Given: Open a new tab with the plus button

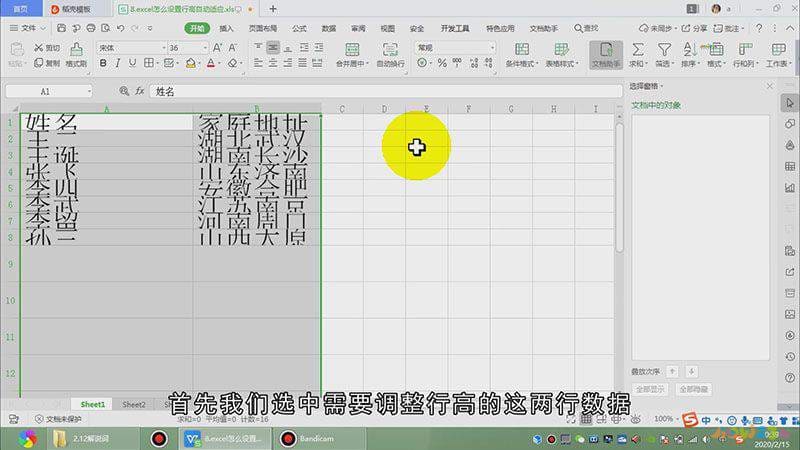Looking at the screenshot, I should (x=273, y=9).
